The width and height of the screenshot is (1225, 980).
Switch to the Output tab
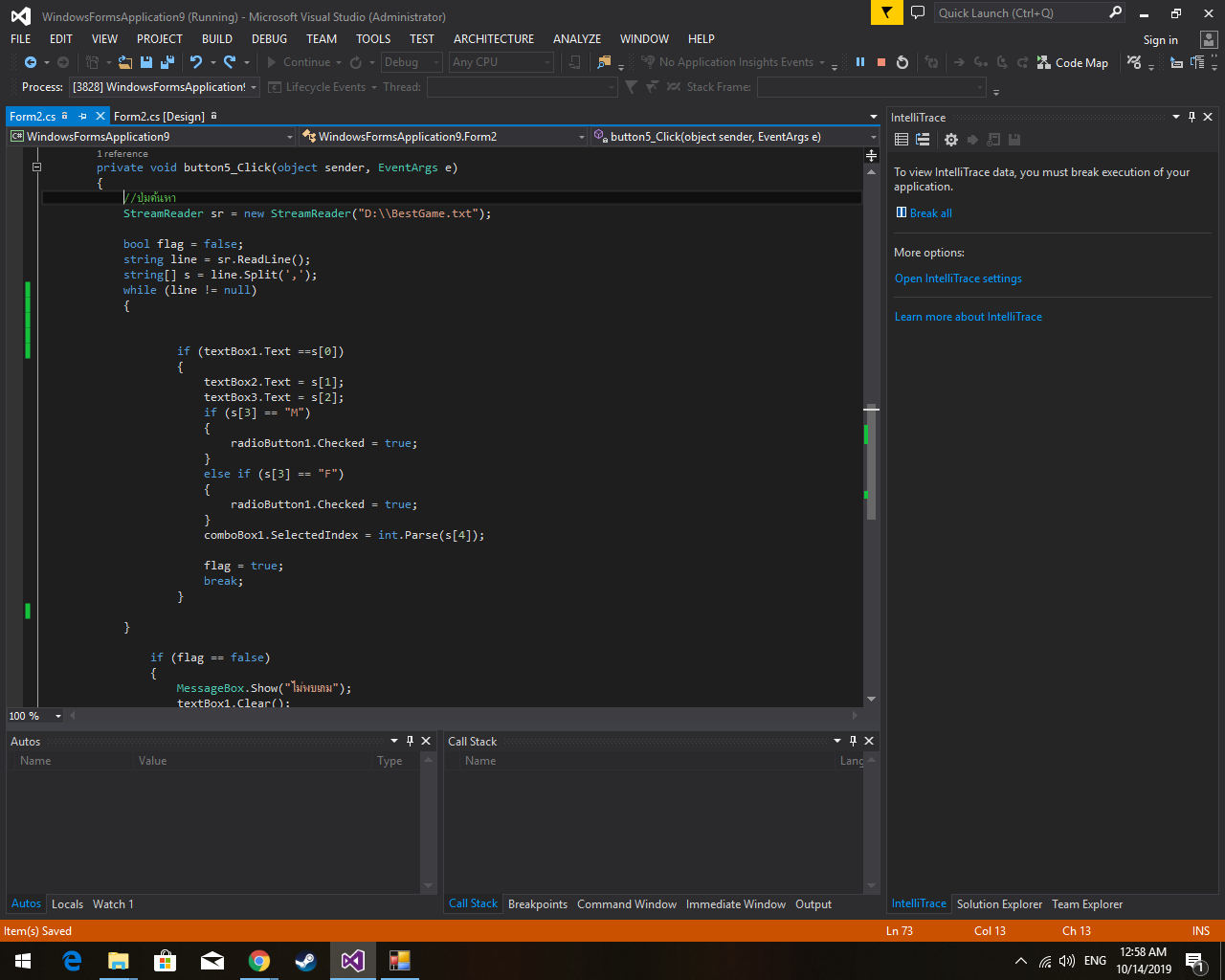coord(813,904)
